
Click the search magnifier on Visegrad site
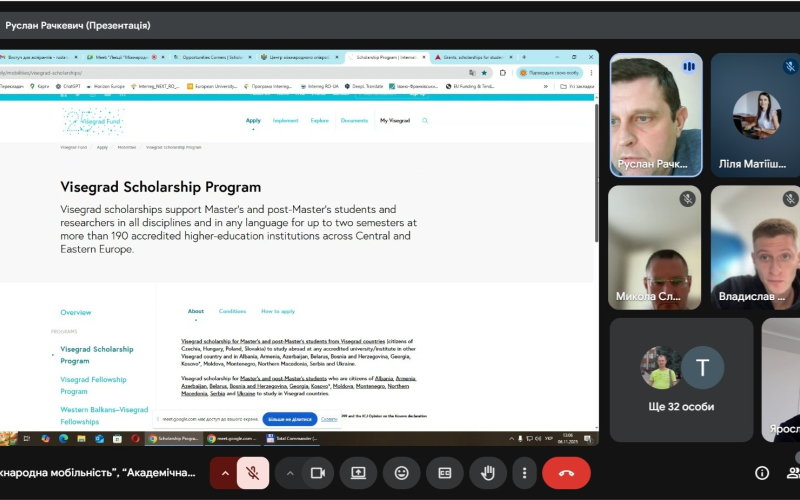(425, 120)
